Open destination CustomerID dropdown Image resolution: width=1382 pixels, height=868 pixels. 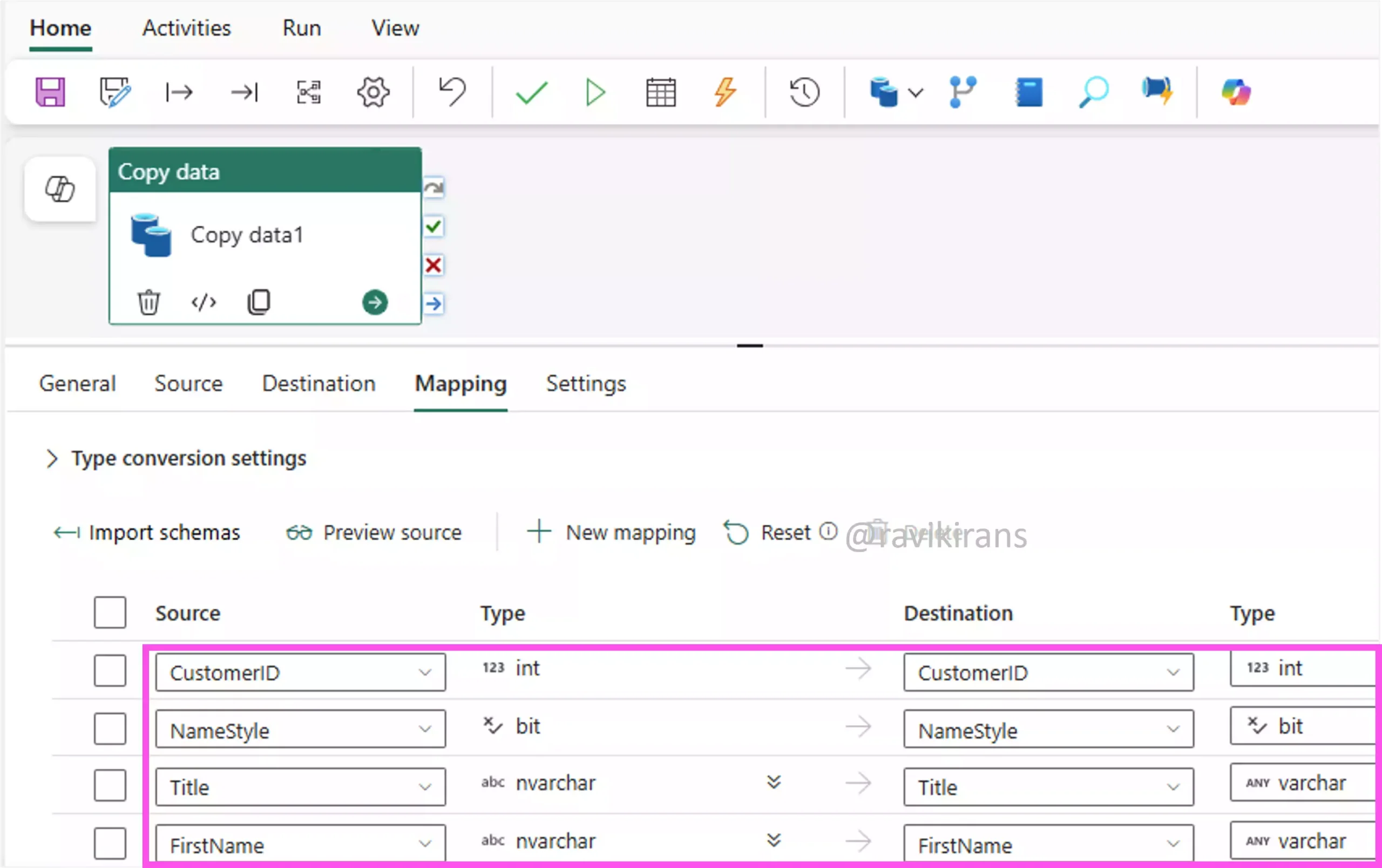(x=1048, y=672)
